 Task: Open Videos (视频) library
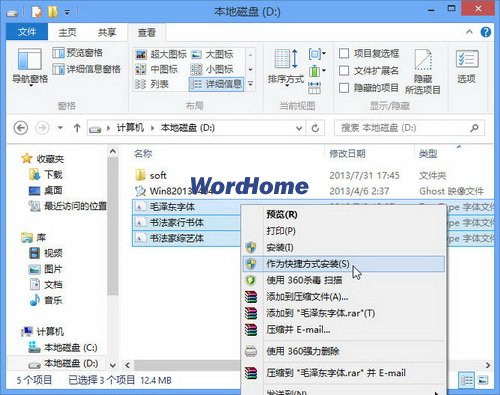tap(46, 253)
